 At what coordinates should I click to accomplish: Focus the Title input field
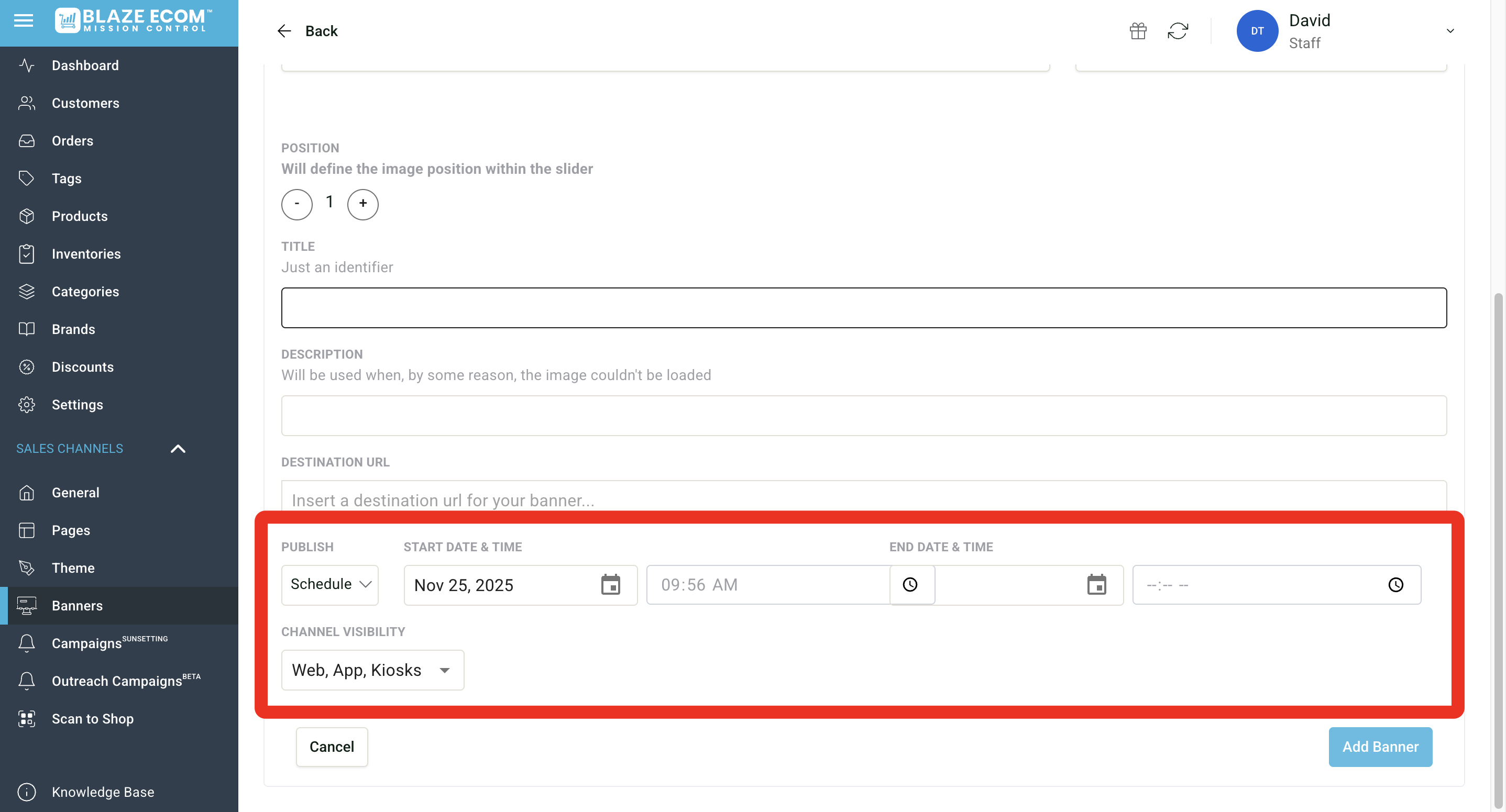click(863, 308)
